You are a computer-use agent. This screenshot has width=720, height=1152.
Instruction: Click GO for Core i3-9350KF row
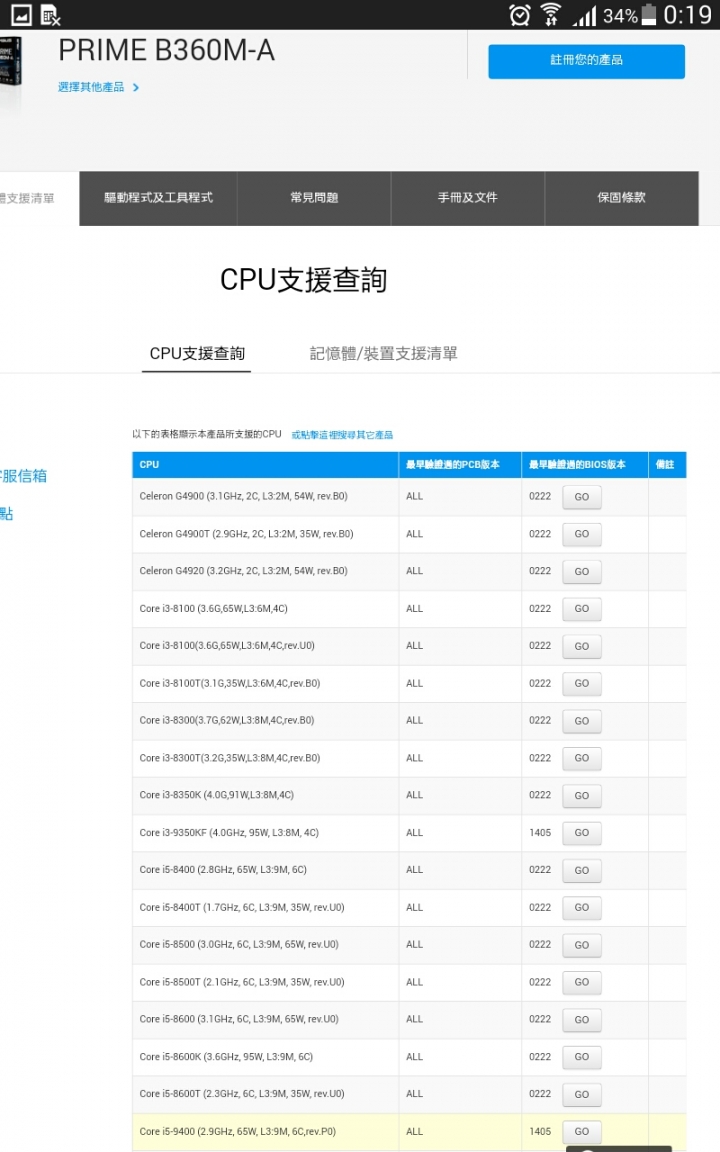[x=582, y=833]
